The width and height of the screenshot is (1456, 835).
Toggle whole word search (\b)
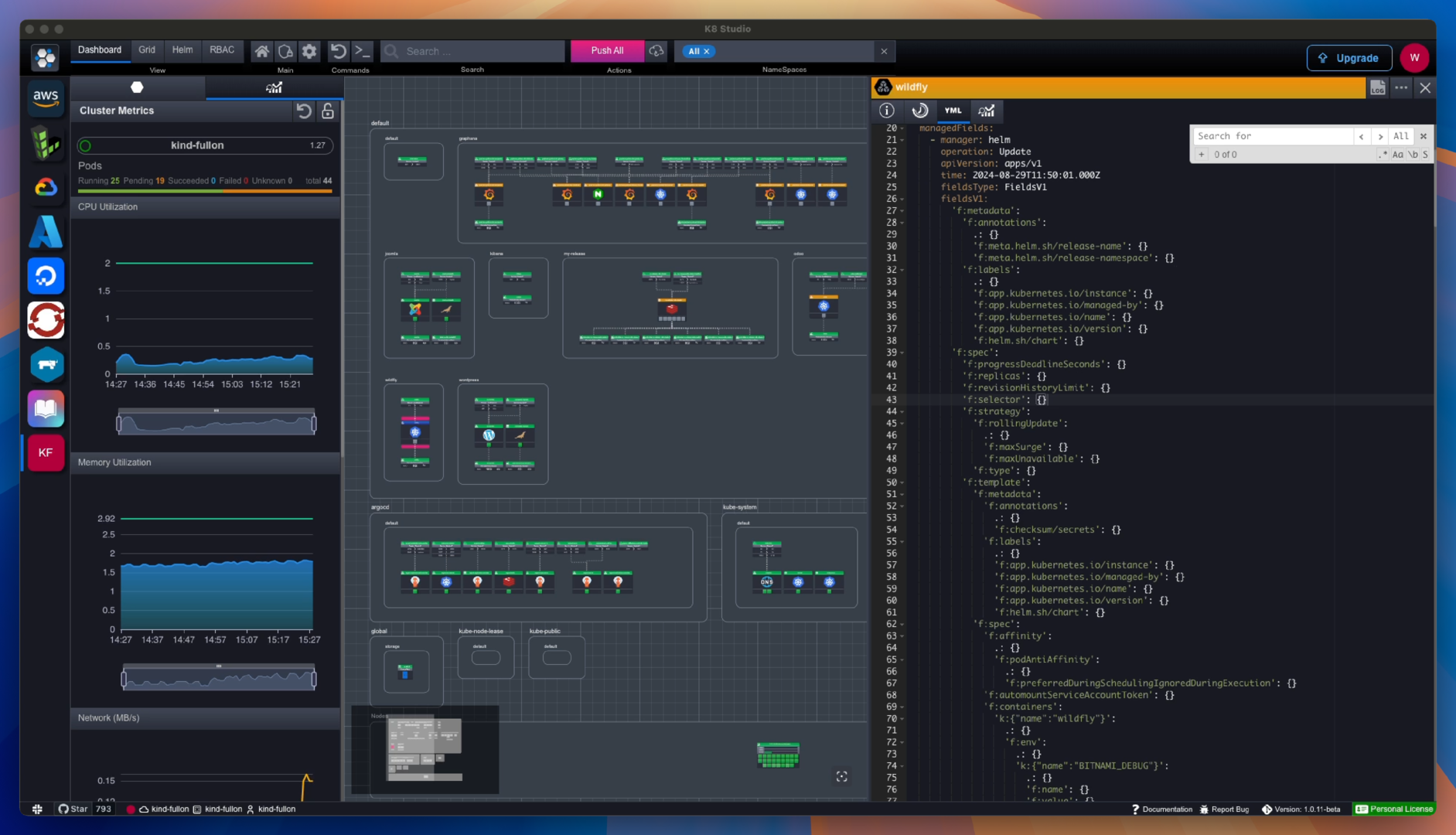click(x=1413, y=155)
